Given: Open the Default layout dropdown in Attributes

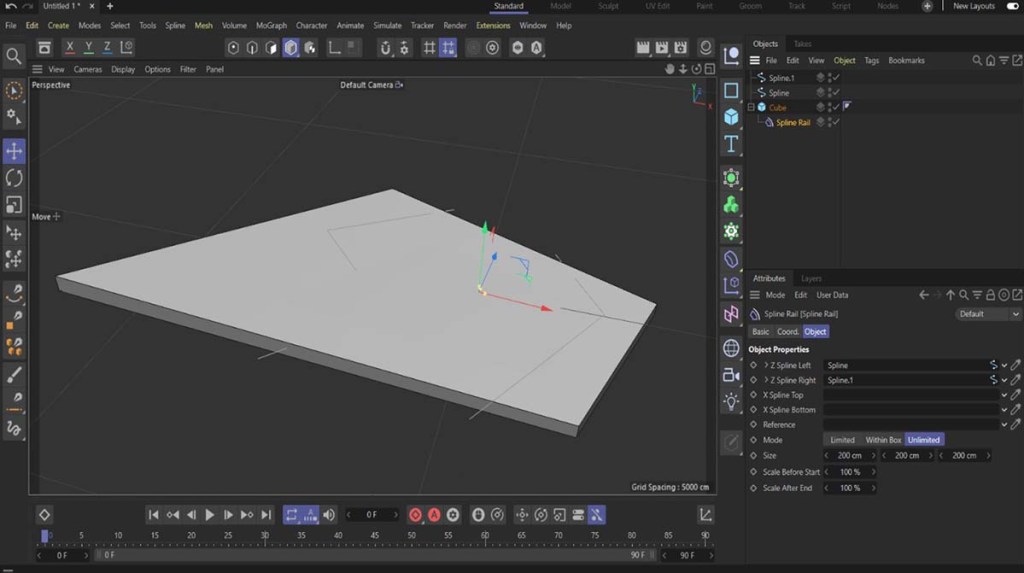Looking at the screenshot, I should [988, 314].
